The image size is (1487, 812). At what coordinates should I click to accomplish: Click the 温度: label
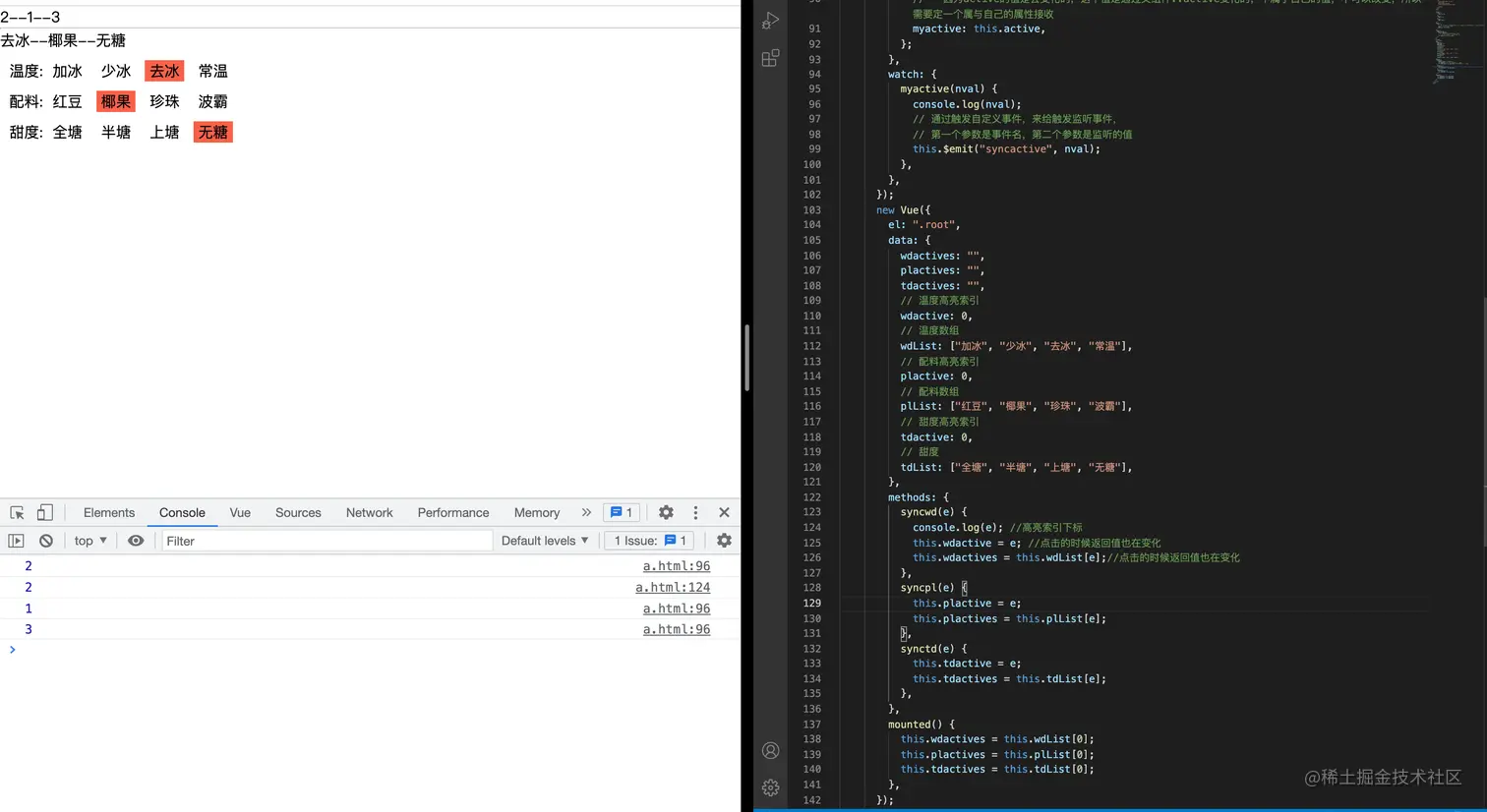click(26, 71)
